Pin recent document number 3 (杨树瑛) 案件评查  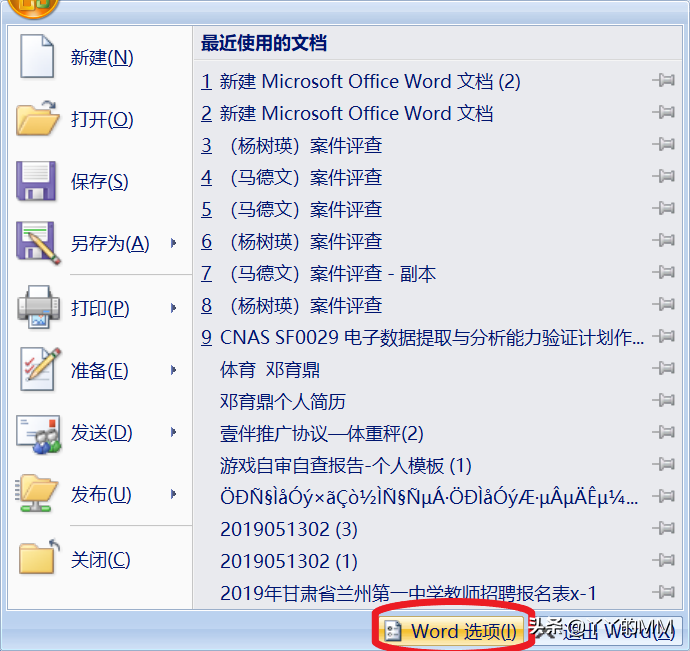pyautogui.click(x=664, y=144)
